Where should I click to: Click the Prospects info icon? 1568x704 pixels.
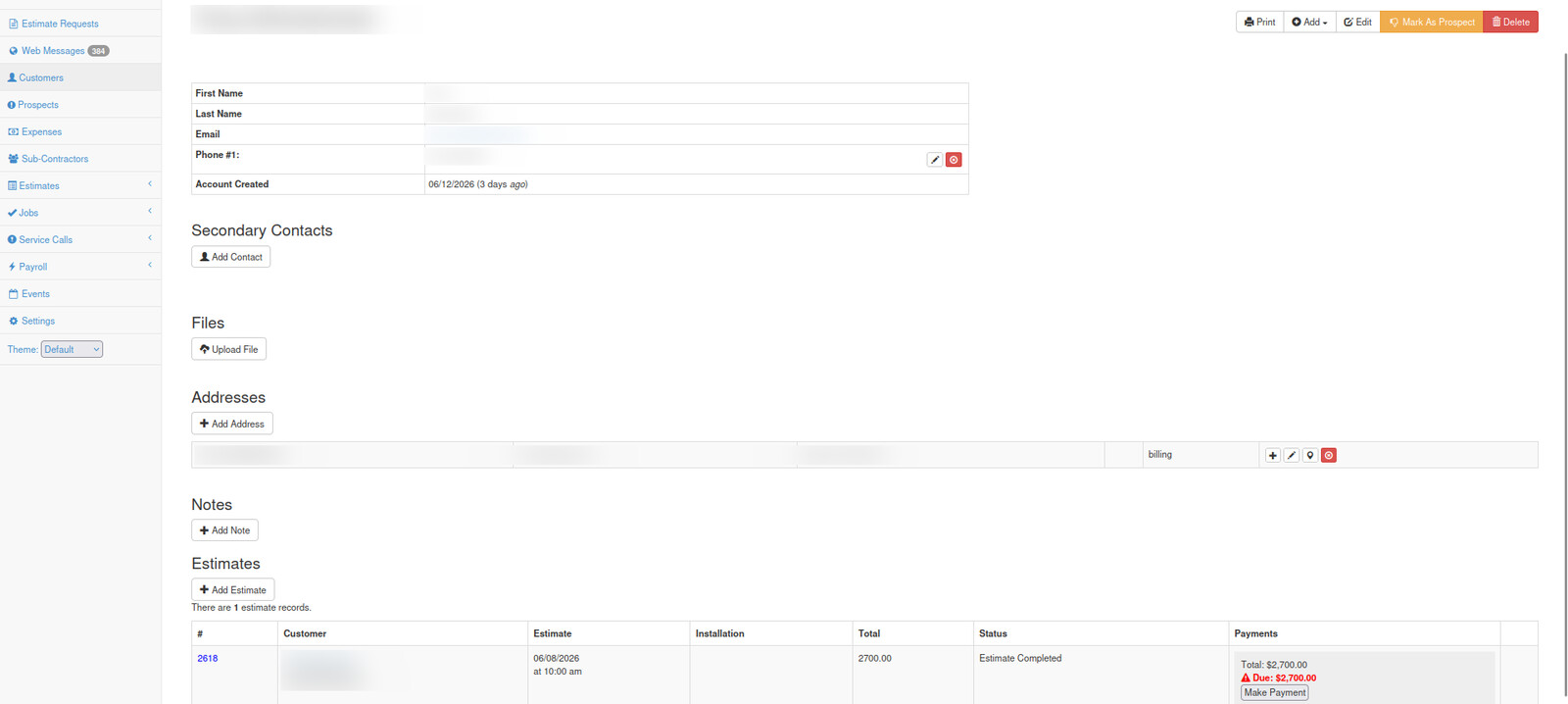click(x=12, y=105)
